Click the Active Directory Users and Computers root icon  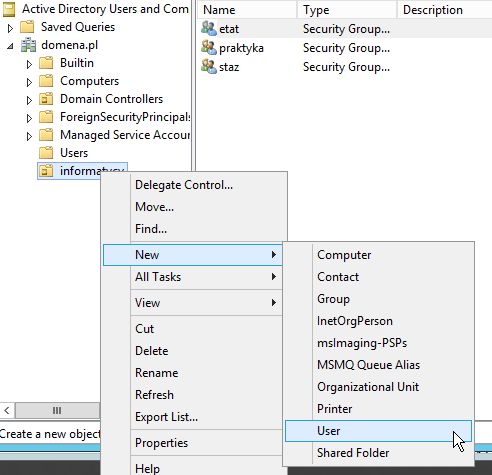[9, 10]
